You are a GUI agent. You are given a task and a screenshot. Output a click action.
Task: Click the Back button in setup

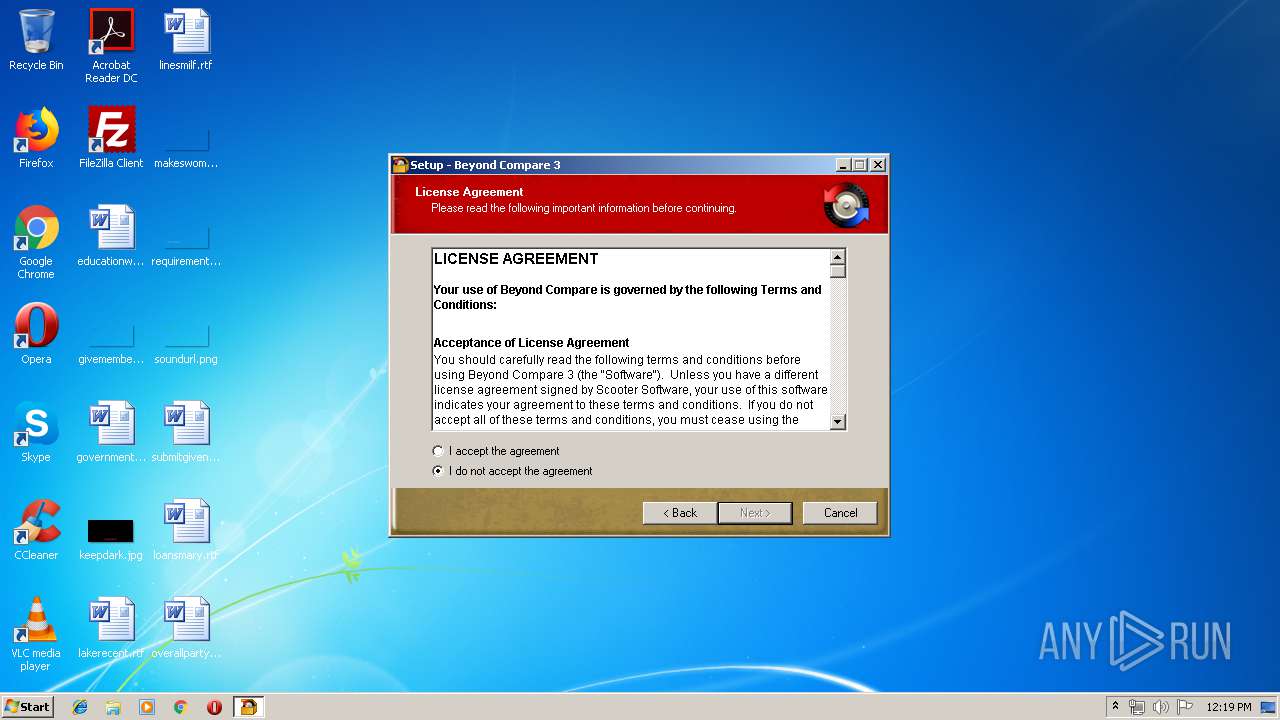coord(680,513)
